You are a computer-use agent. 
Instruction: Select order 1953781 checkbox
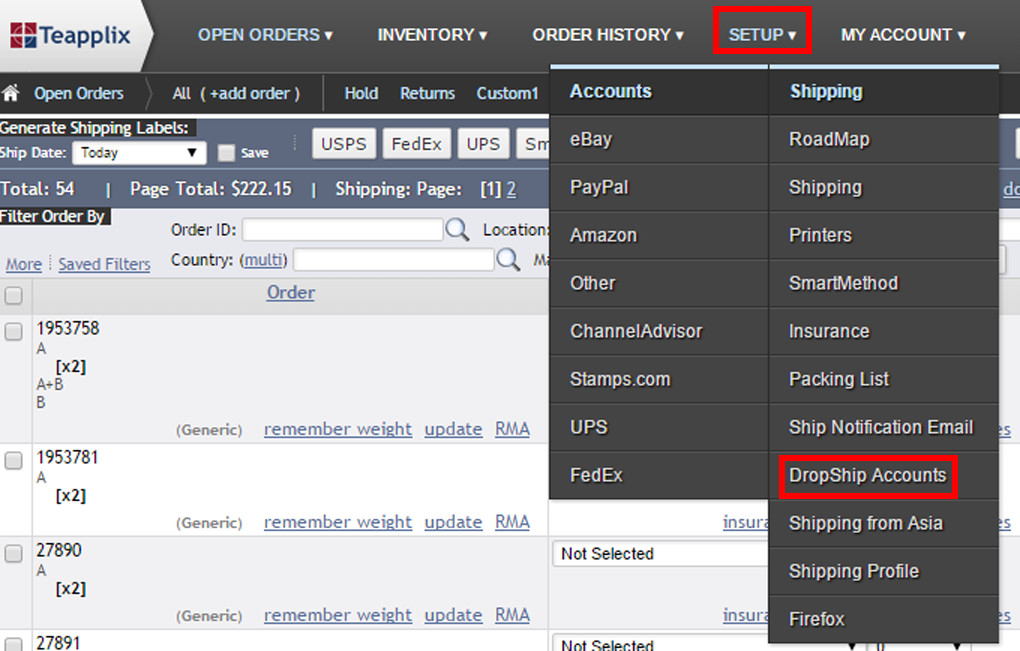14,460
